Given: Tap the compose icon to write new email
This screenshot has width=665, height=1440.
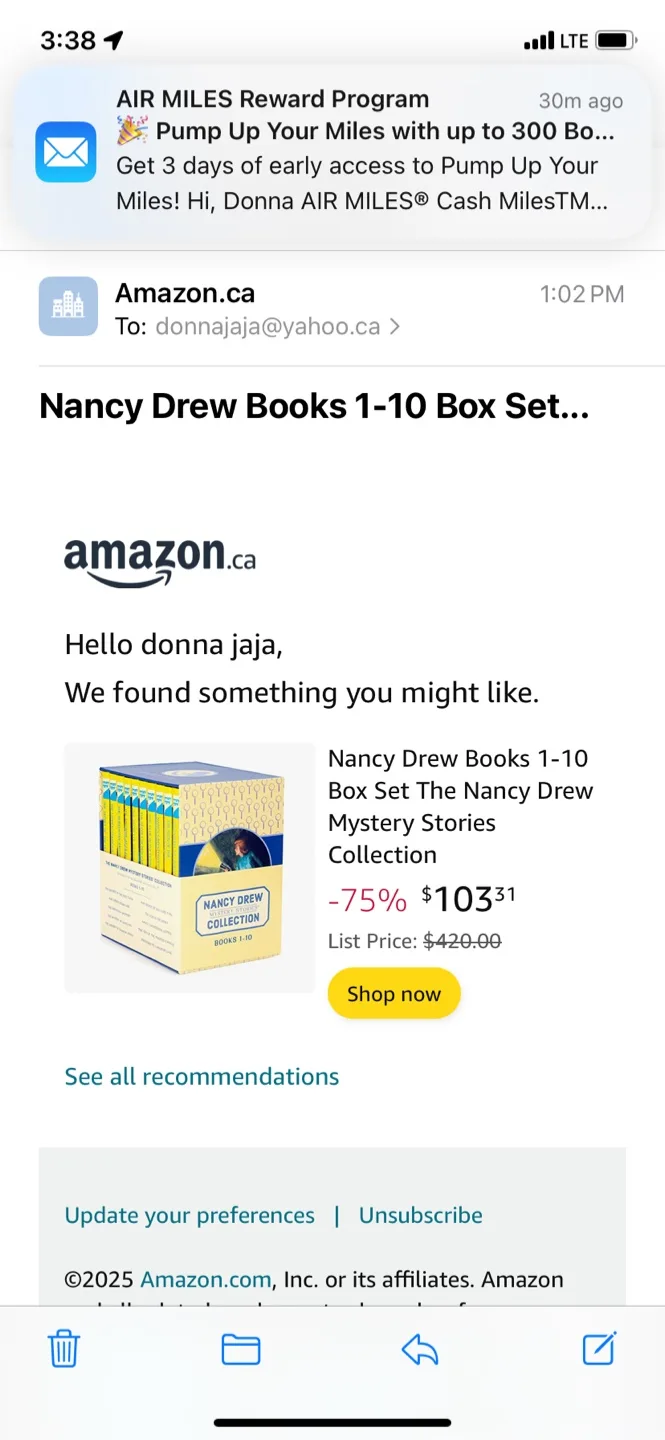Looking at the screenshot, I should pyautogui.click(x=598, y=1349).
